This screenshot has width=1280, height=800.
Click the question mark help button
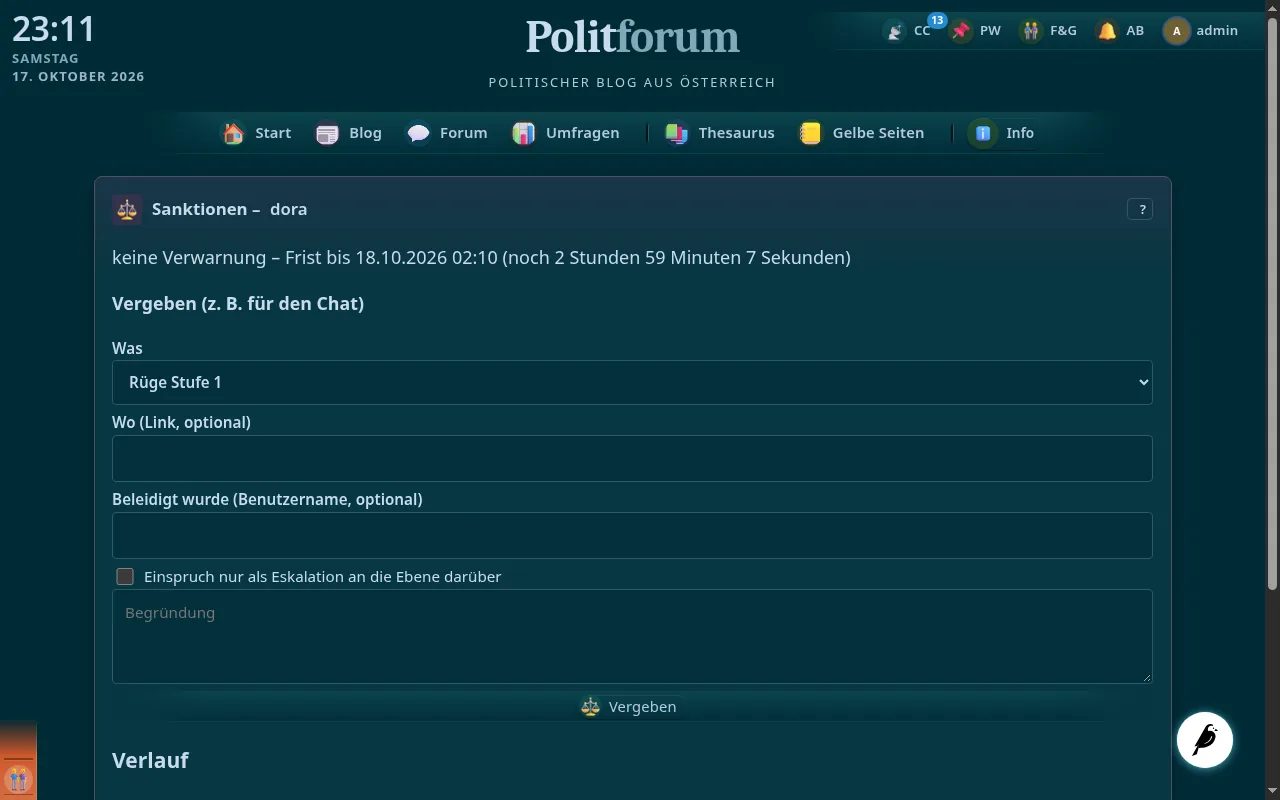pos(1140,209)
